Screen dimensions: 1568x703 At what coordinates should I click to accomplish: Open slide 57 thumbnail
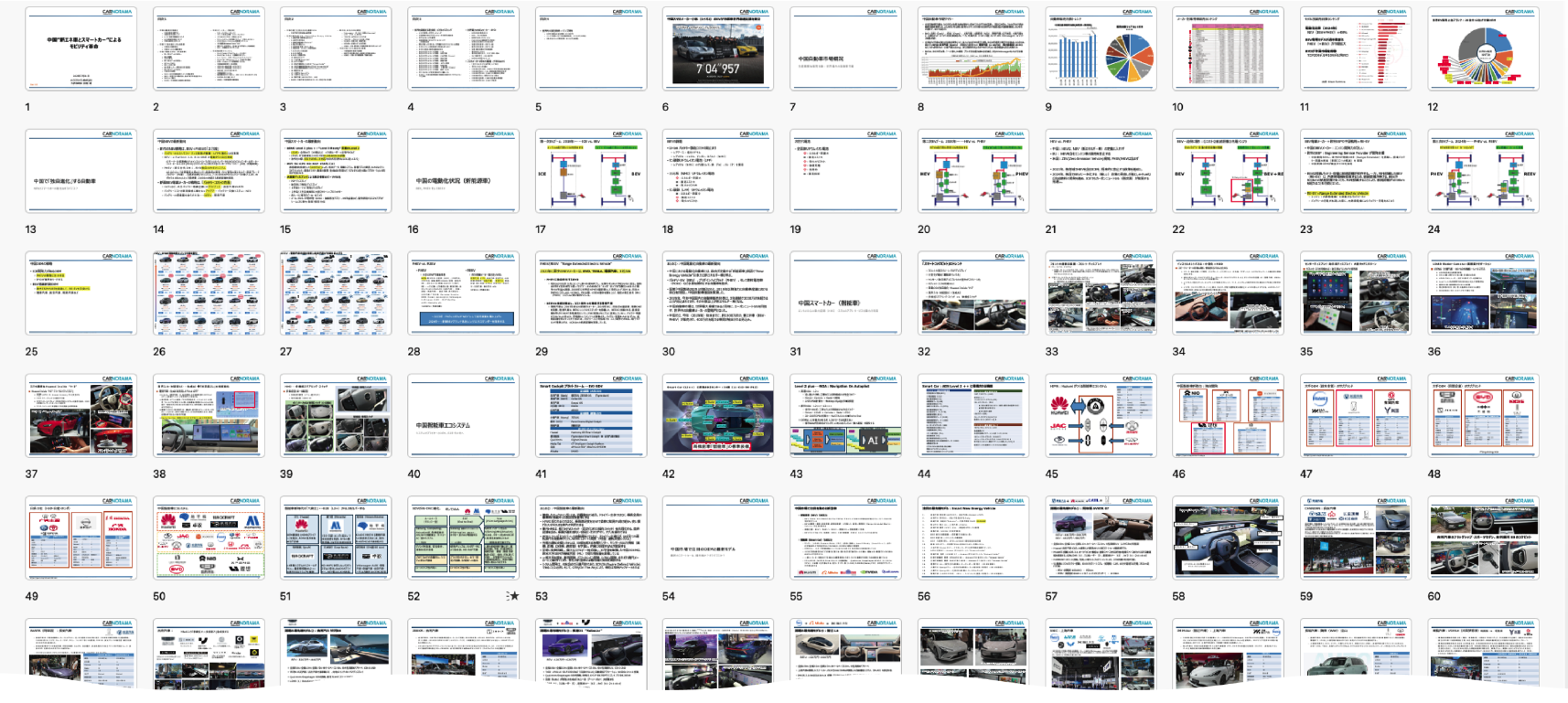click(x=1101, y=538)
